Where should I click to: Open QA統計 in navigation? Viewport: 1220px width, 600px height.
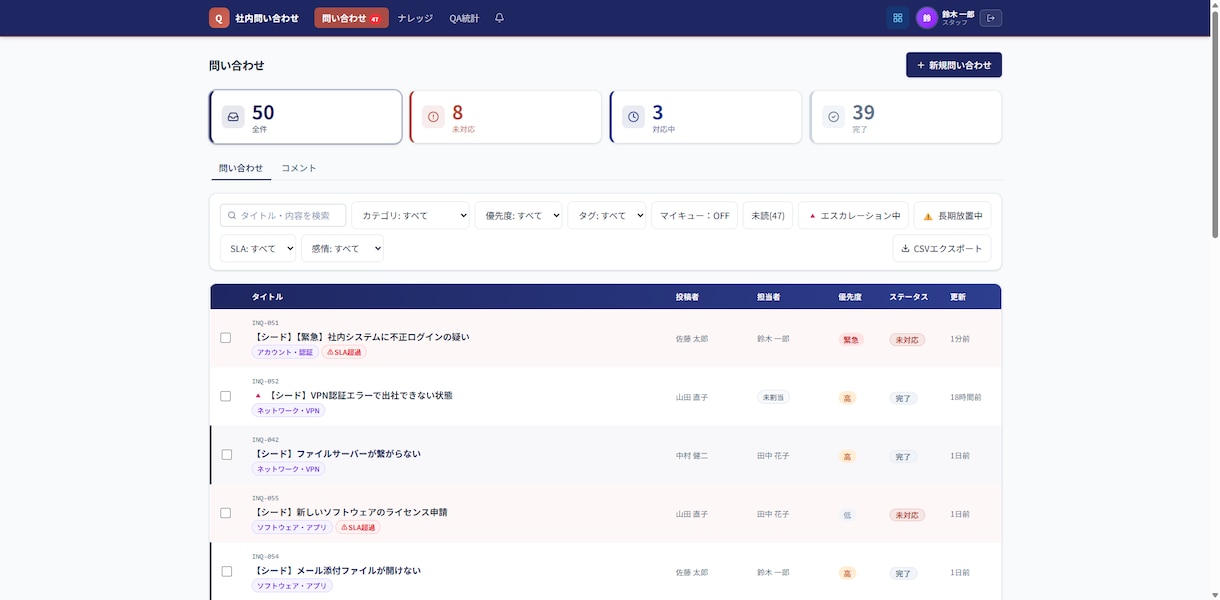(x=464, y=18)
